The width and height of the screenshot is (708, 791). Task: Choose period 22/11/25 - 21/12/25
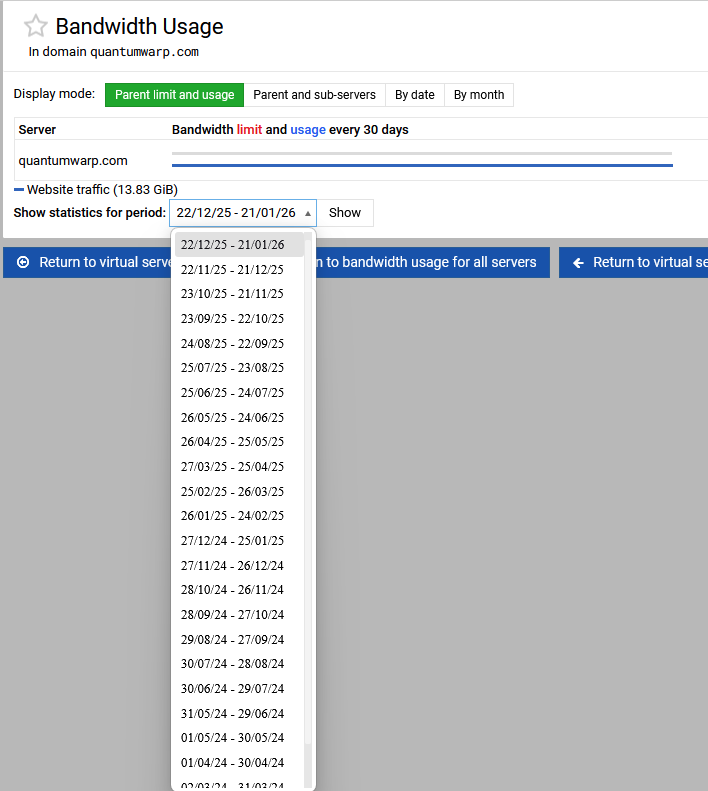pyautogui.click(x=232, y=270)
